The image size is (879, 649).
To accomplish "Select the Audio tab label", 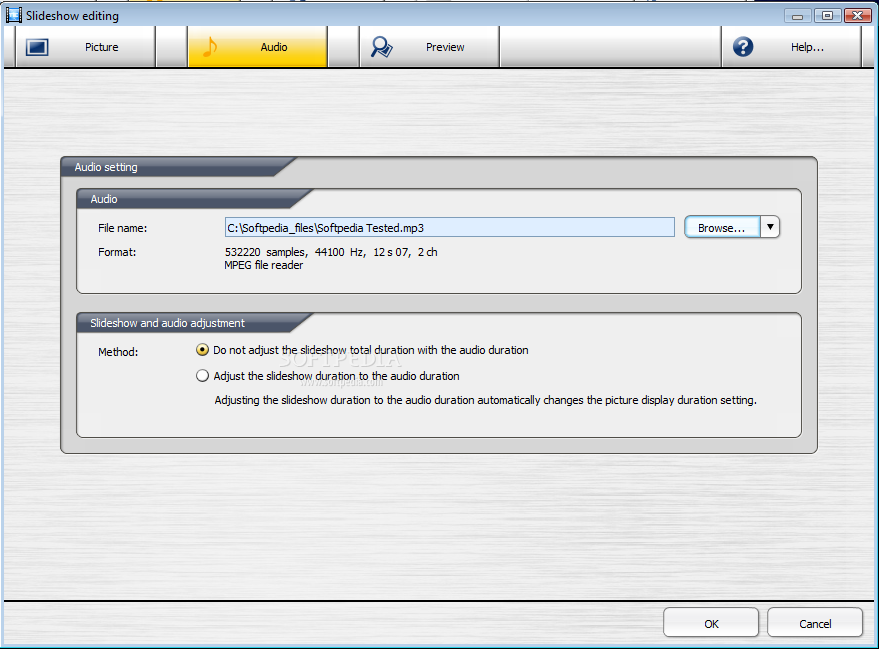I will pyautogui.click(x=274, y=47).
